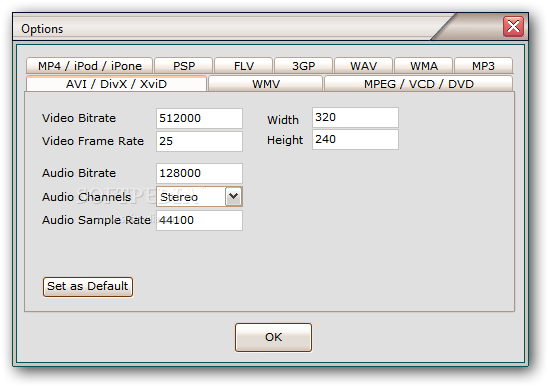Image resolution: width=549 pixels, height=387 pixels.
Task: Click the Width label
Action: (283, 120)
